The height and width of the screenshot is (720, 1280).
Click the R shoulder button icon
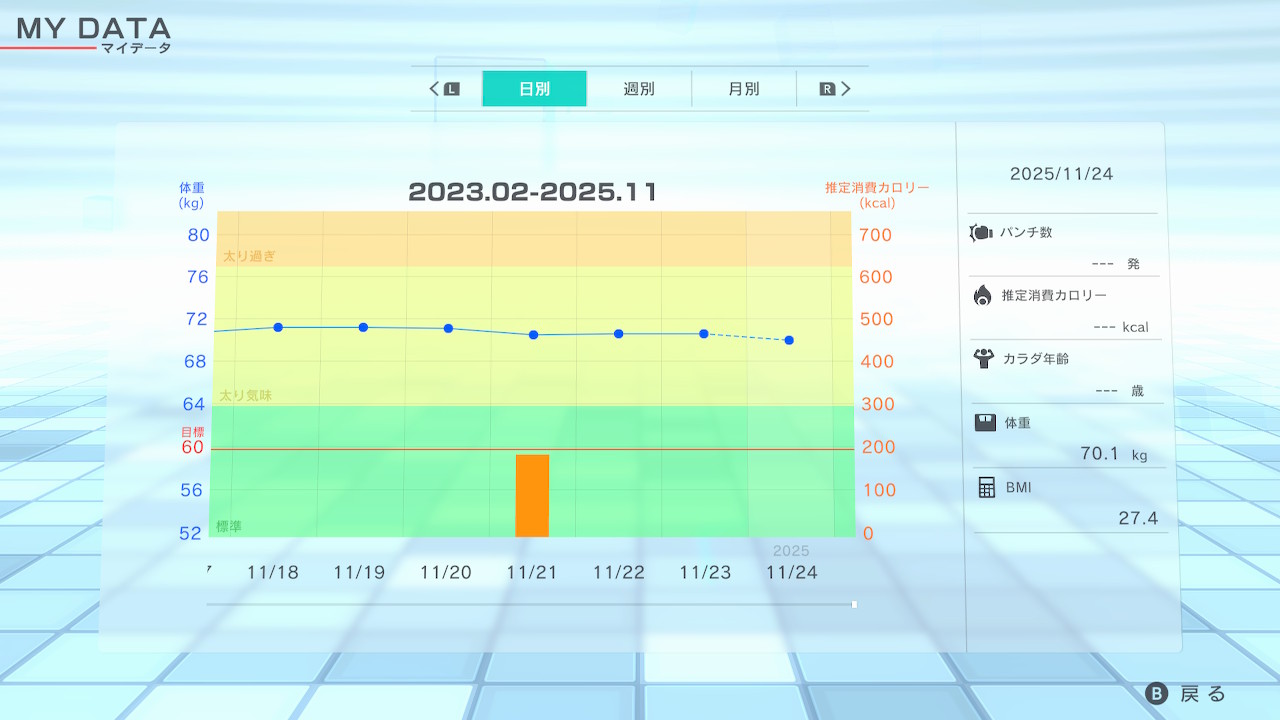(x=827, y=89)
